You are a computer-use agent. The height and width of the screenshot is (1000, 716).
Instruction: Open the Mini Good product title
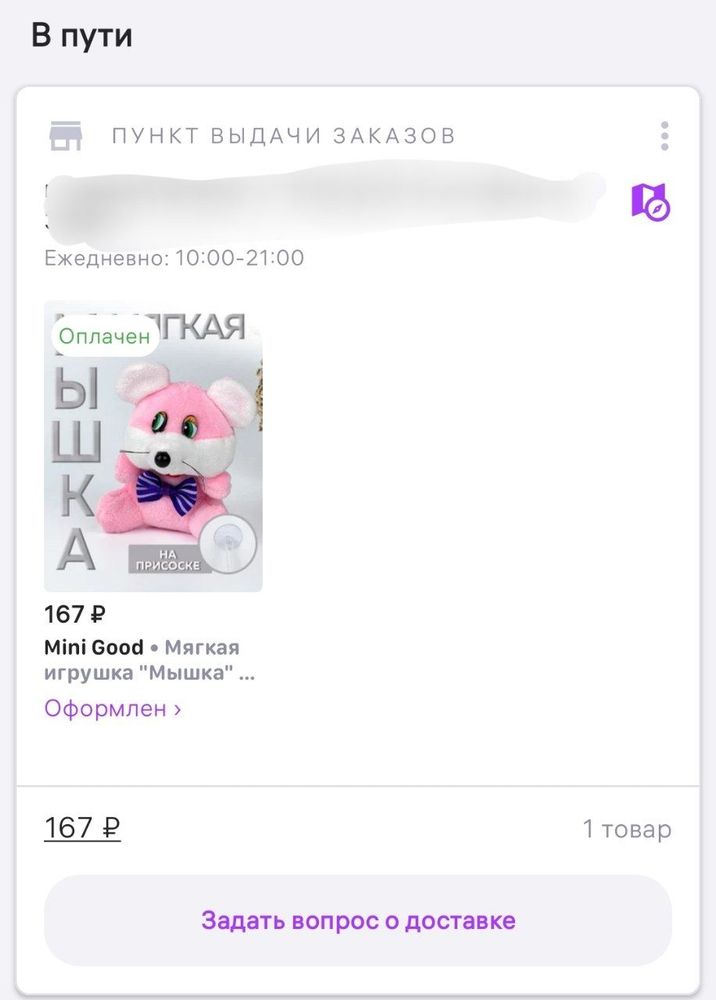[149, 660]
